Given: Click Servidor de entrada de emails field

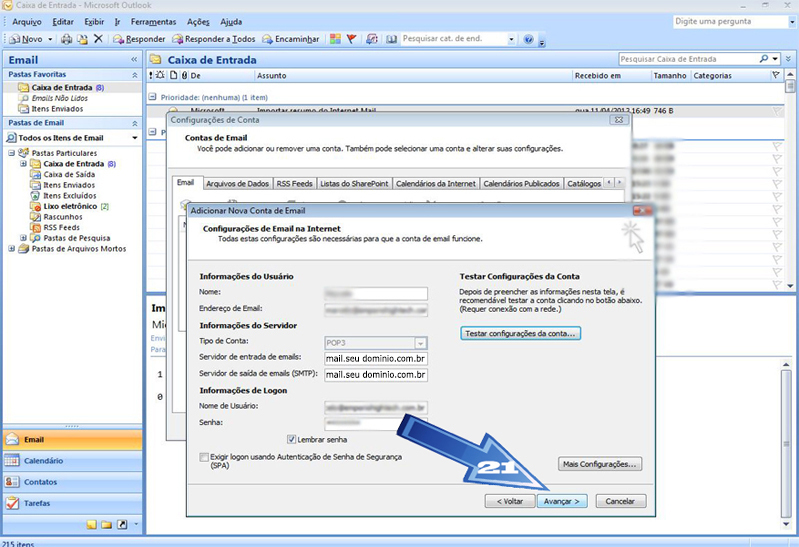Looking at the screenshot, I should [x=376, y=359].
